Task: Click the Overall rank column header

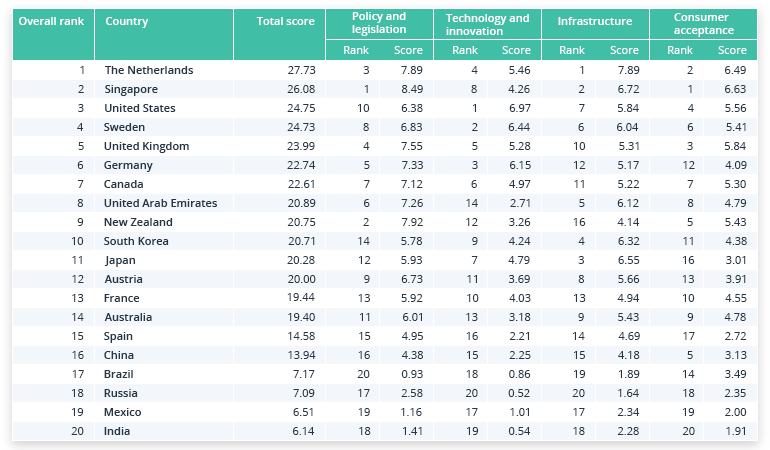Action: tap(52, 21)
